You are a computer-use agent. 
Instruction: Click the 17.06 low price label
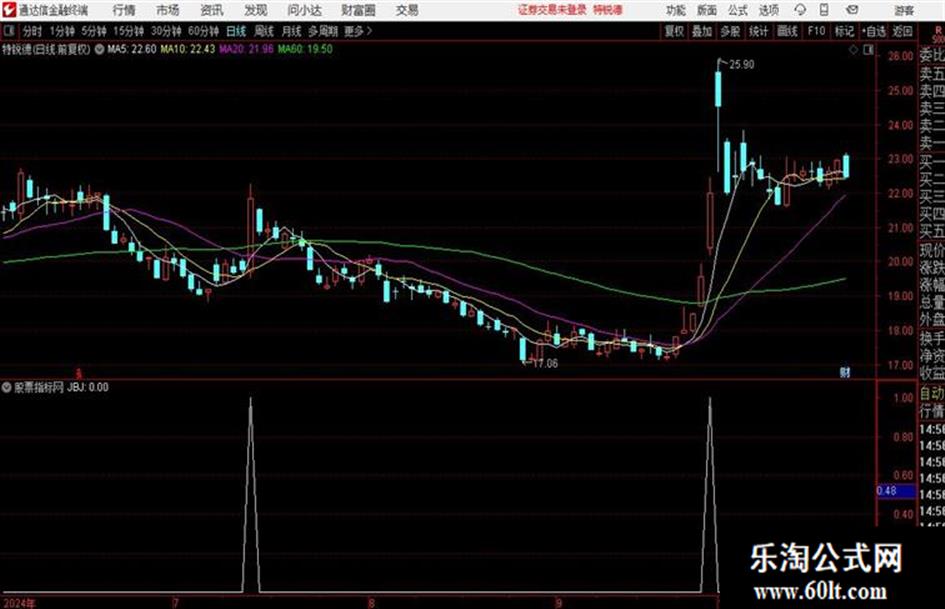coord(545,364)
